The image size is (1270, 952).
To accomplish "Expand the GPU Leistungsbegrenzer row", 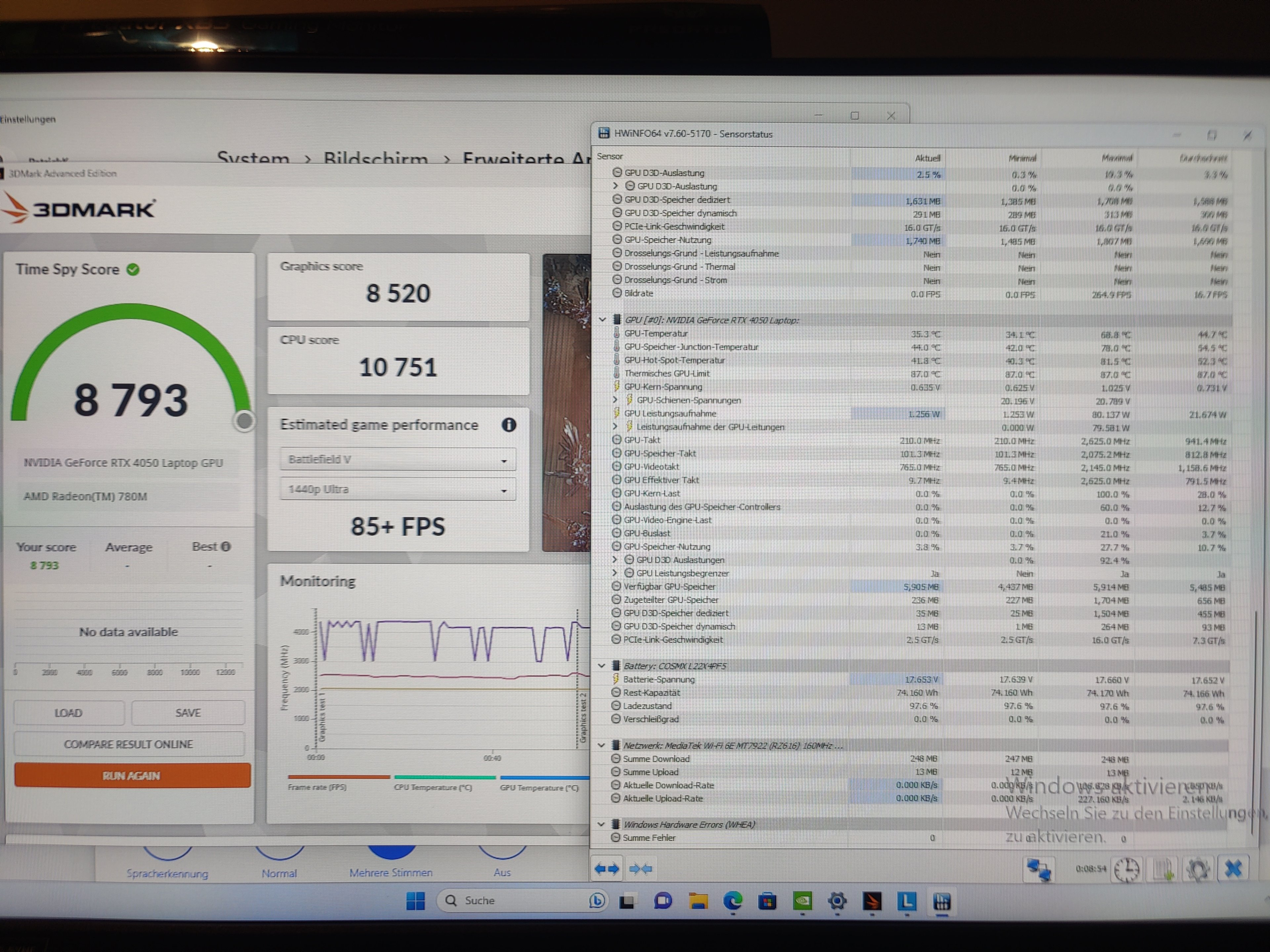I will [x=615, y=573].
